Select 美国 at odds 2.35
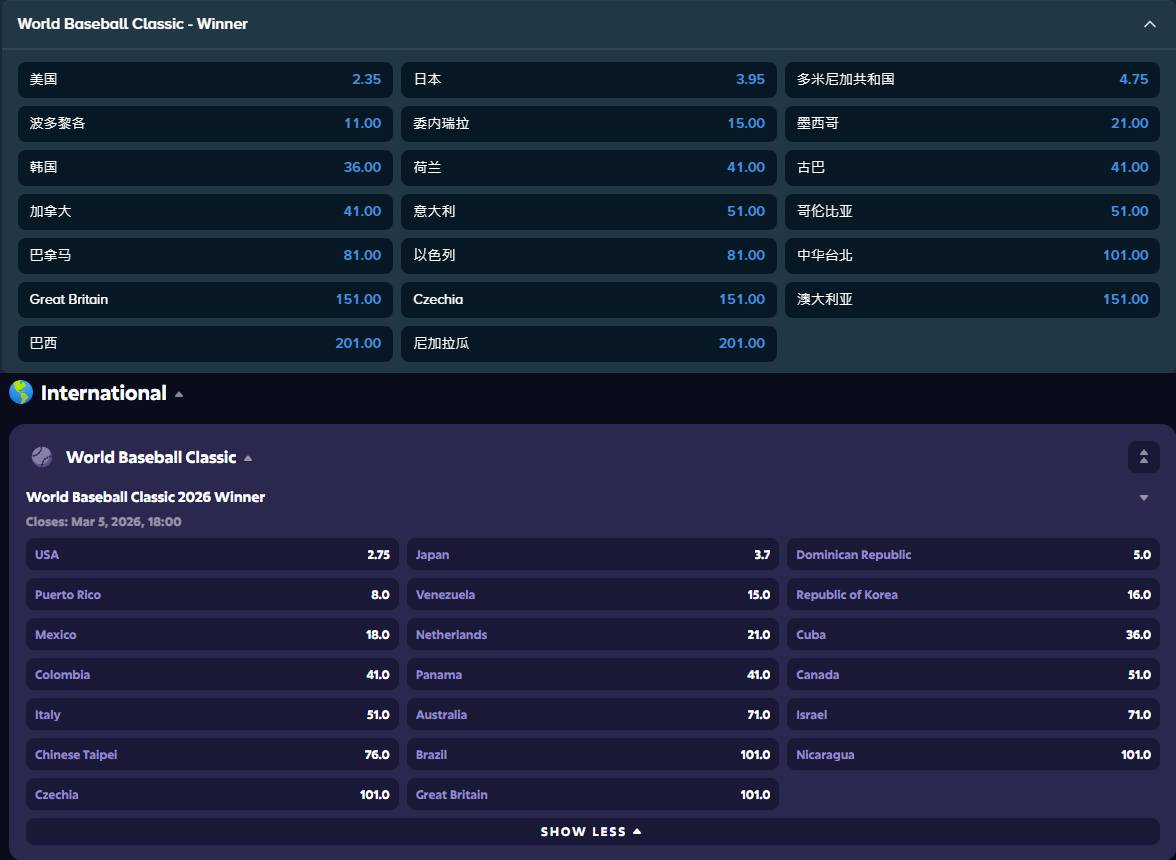Viewport: 1176px width, 860px height. coord(205,79)
